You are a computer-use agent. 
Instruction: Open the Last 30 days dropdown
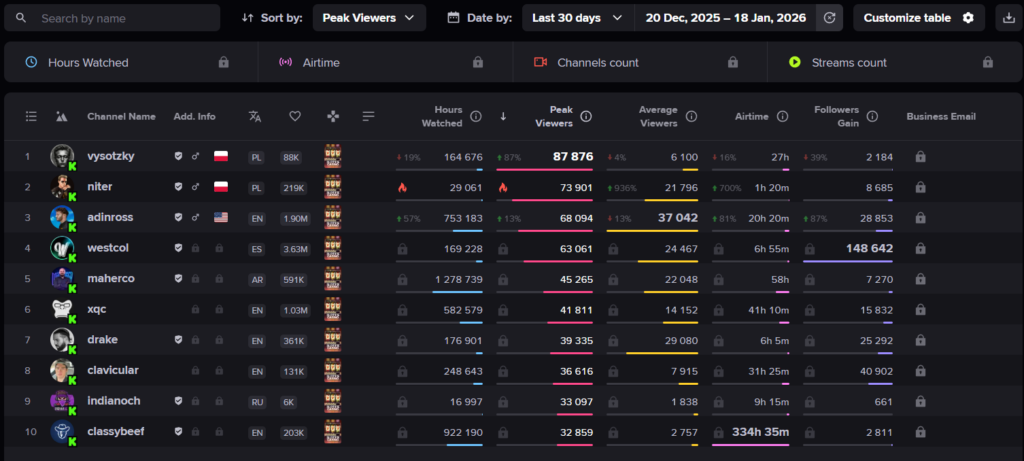click(577, 18)
